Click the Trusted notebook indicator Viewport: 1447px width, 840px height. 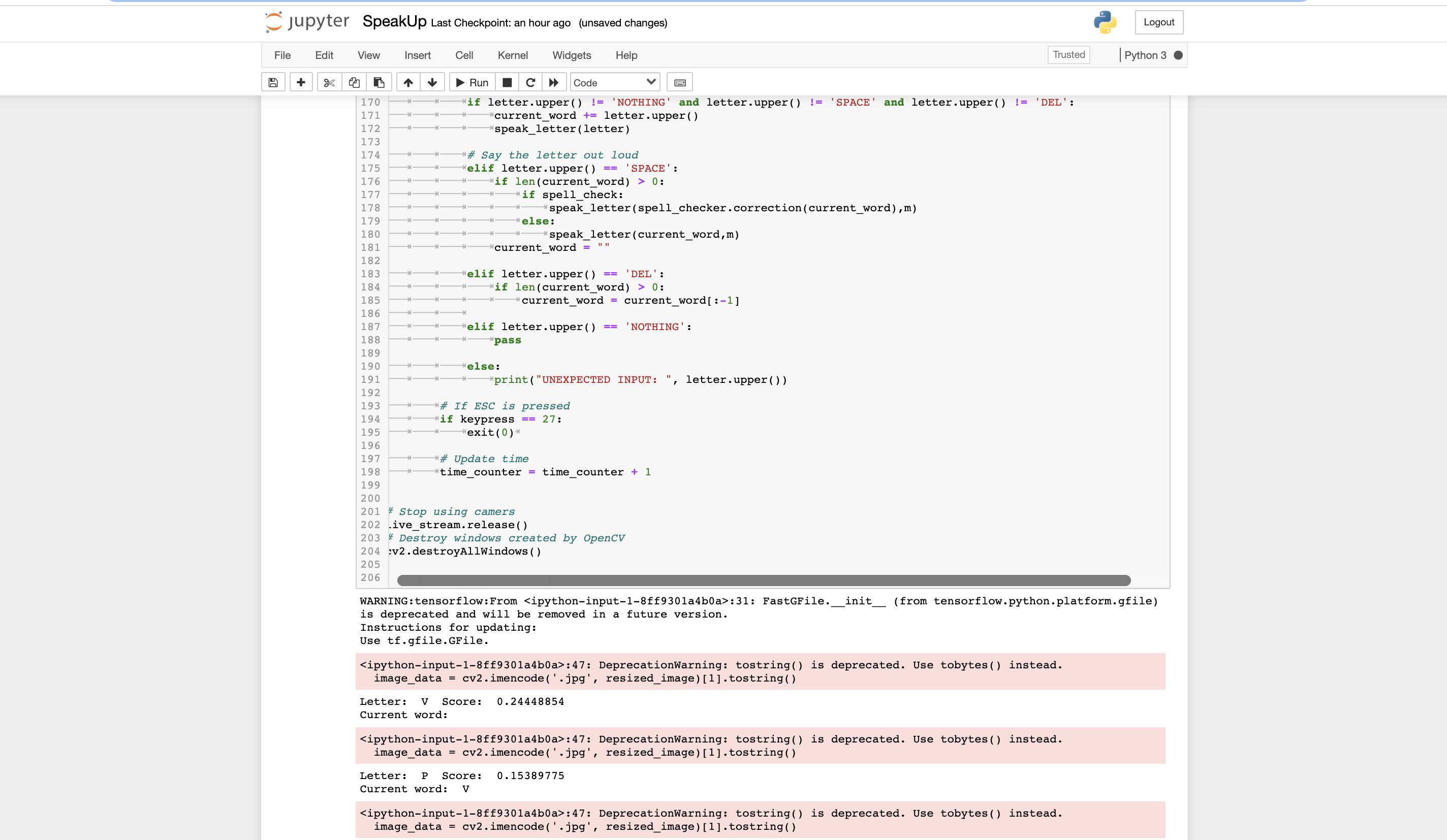pyautogui.click(x=1068, y=54)
